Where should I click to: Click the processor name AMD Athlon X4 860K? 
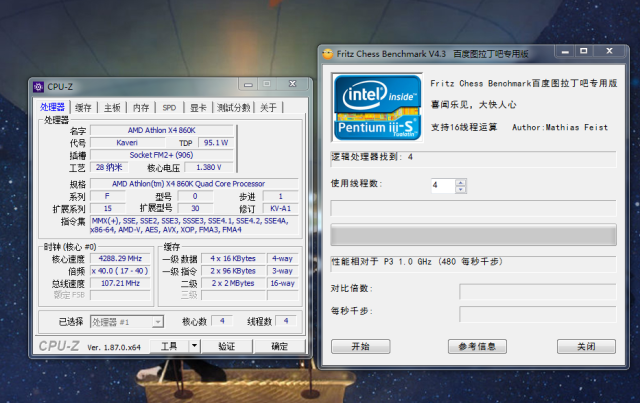click(162, 130)
